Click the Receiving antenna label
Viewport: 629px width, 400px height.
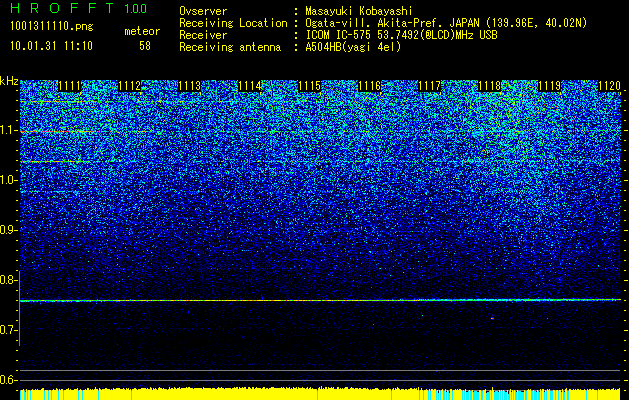click(x=230, y=47)
